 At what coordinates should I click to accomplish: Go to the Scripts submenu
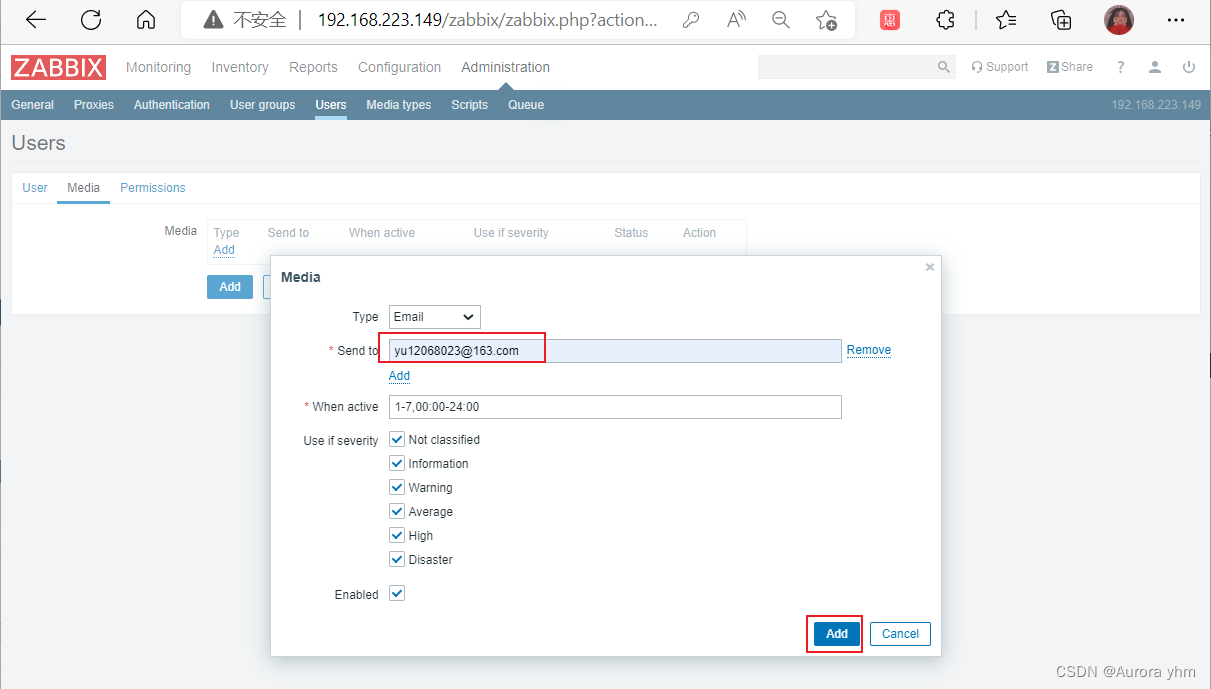tap(469, 105)
